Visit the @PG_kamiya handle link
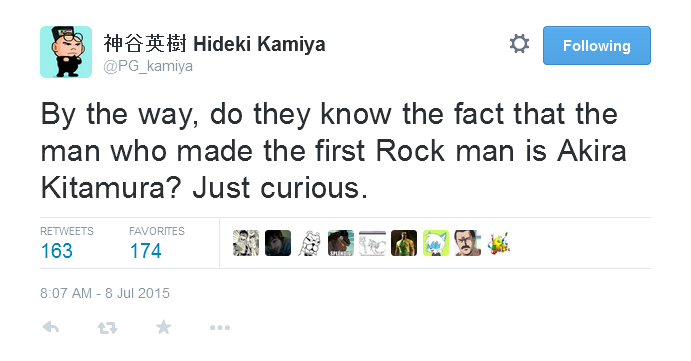 click(148, 66)
